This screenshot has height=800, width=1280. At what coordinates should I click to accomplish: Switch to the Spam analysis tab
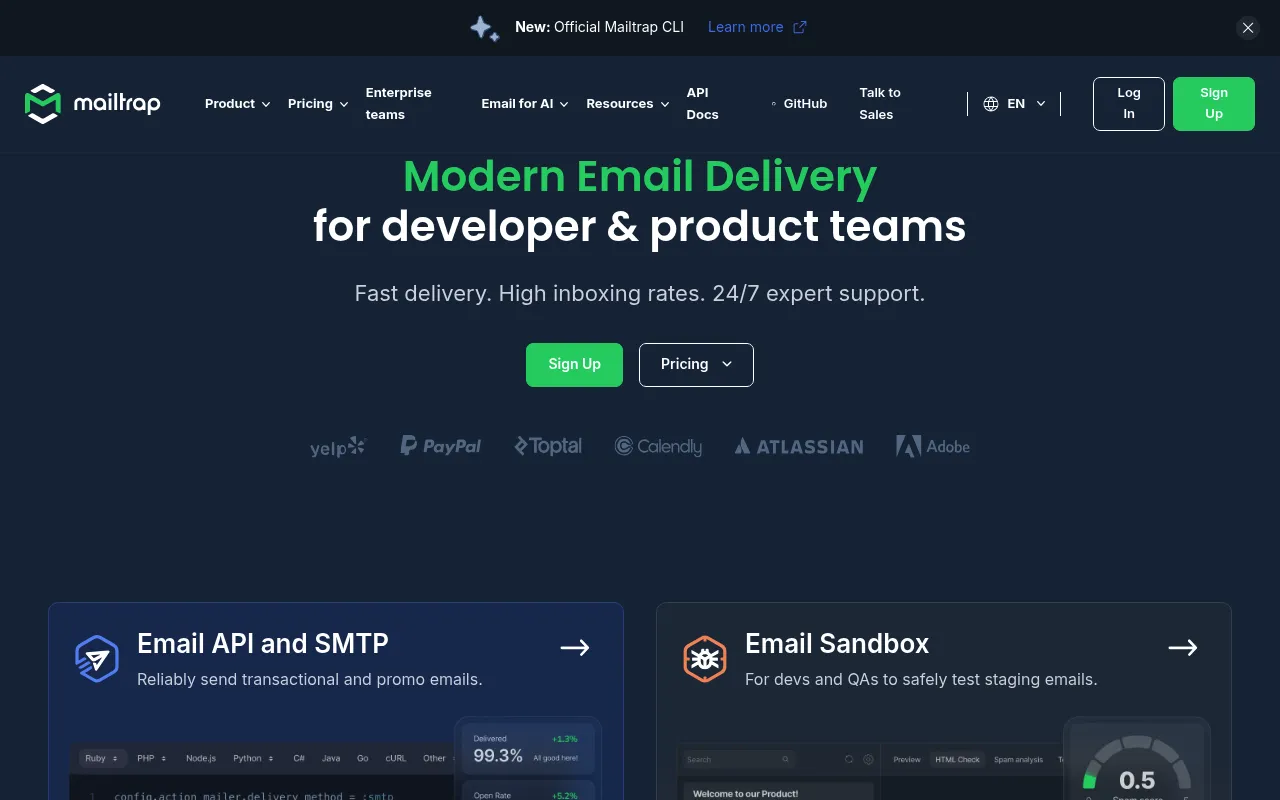tap(1019, 760)
